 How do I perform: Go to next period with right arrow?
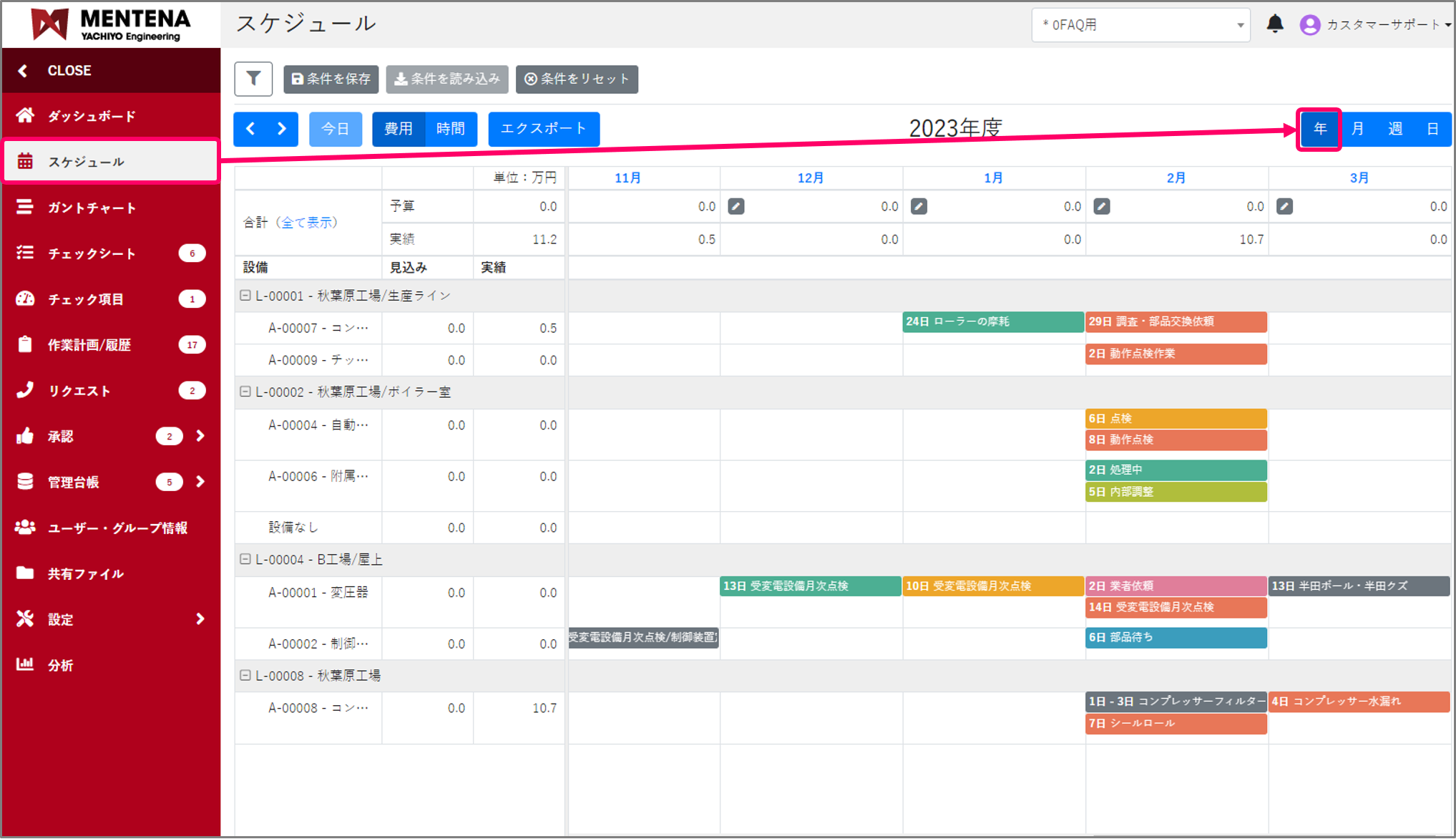coord(282,129)
